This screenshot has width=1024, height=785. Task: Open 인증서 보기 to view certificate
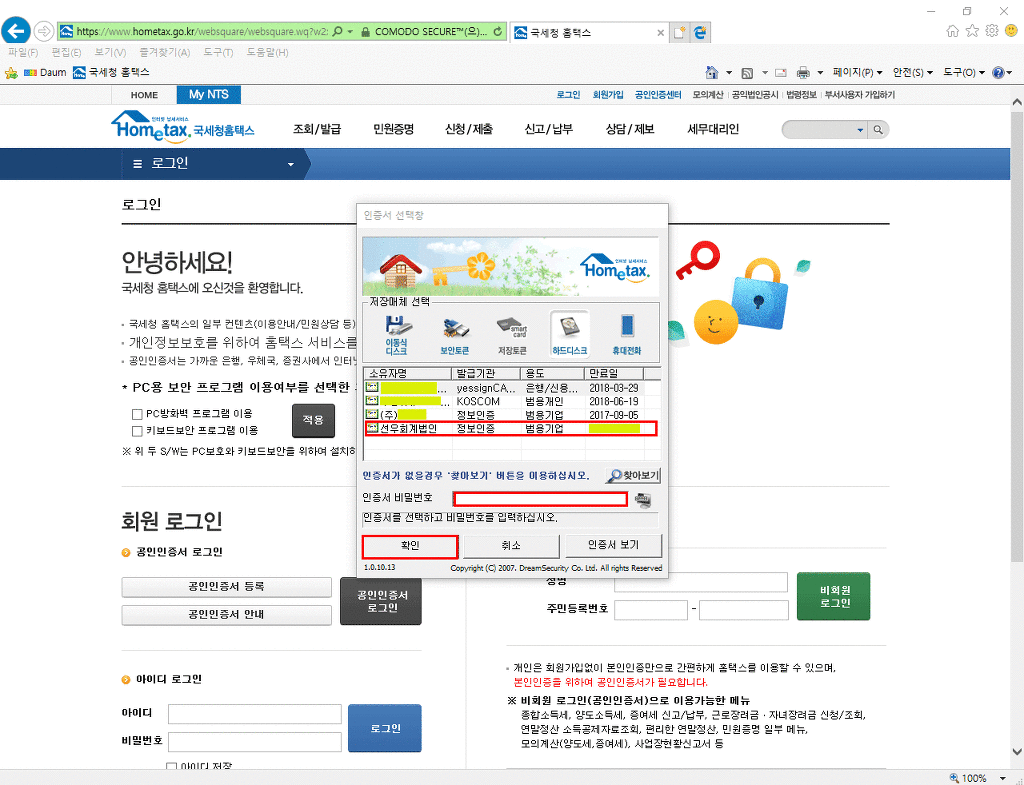613,545
